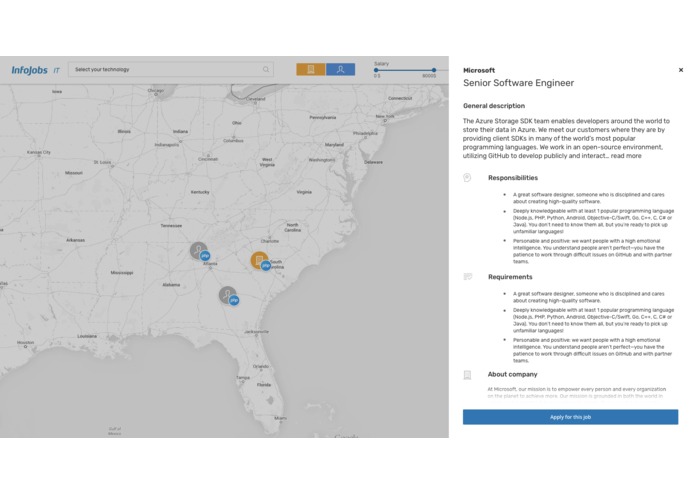Viewport: 695px width, 494px height.
Task: Click the Responsibilities section icon
Action: pyautogui.click(x=467, y=178)
